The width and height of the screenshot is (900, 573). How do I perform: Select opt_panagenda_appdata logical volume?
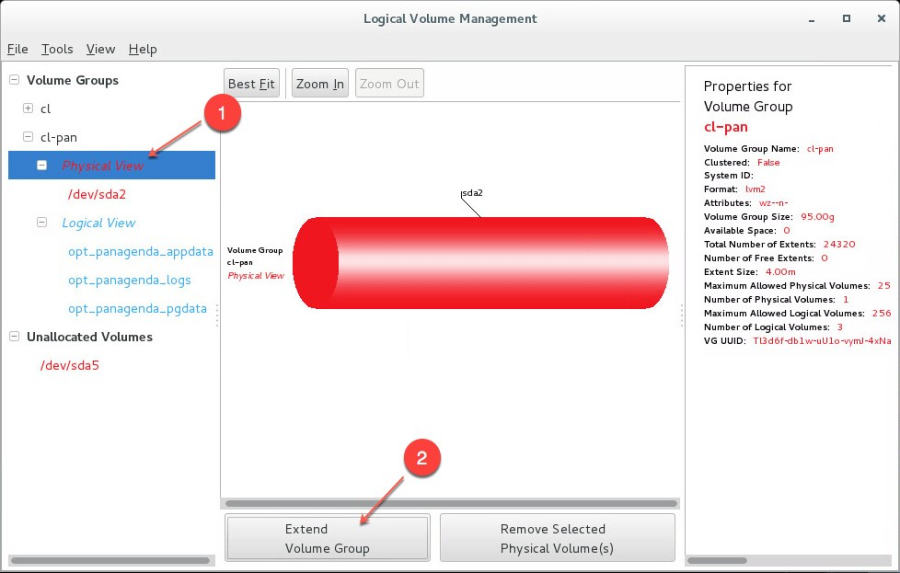(140, 252)
